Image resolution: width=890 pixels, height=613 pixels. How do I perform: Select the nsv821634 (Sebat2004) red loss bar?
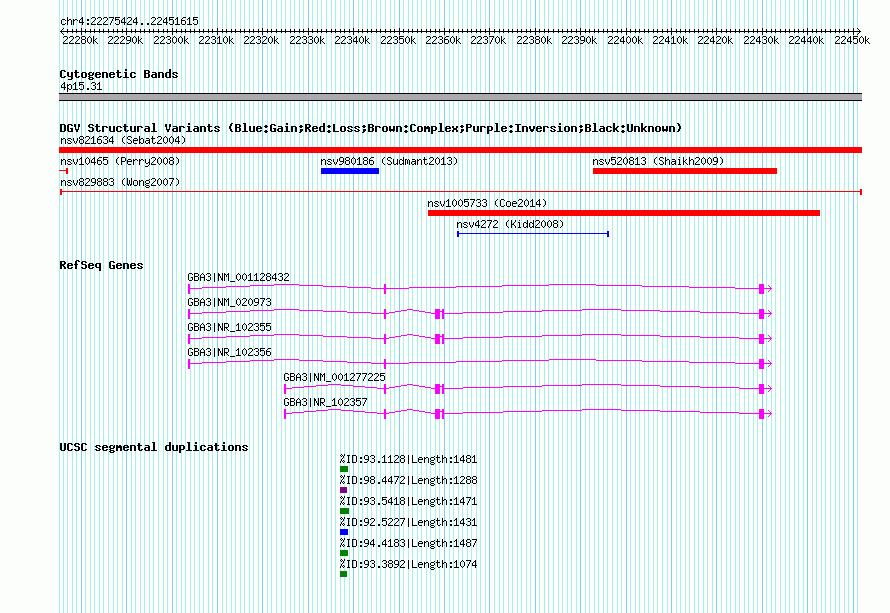(x=460, y=150)
